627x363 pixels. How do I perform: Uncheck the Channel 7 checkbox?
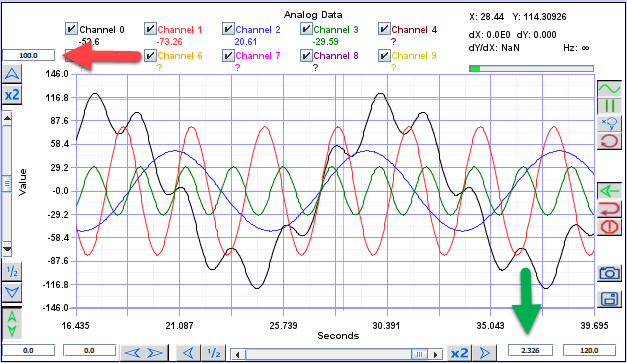coord(228,55)
